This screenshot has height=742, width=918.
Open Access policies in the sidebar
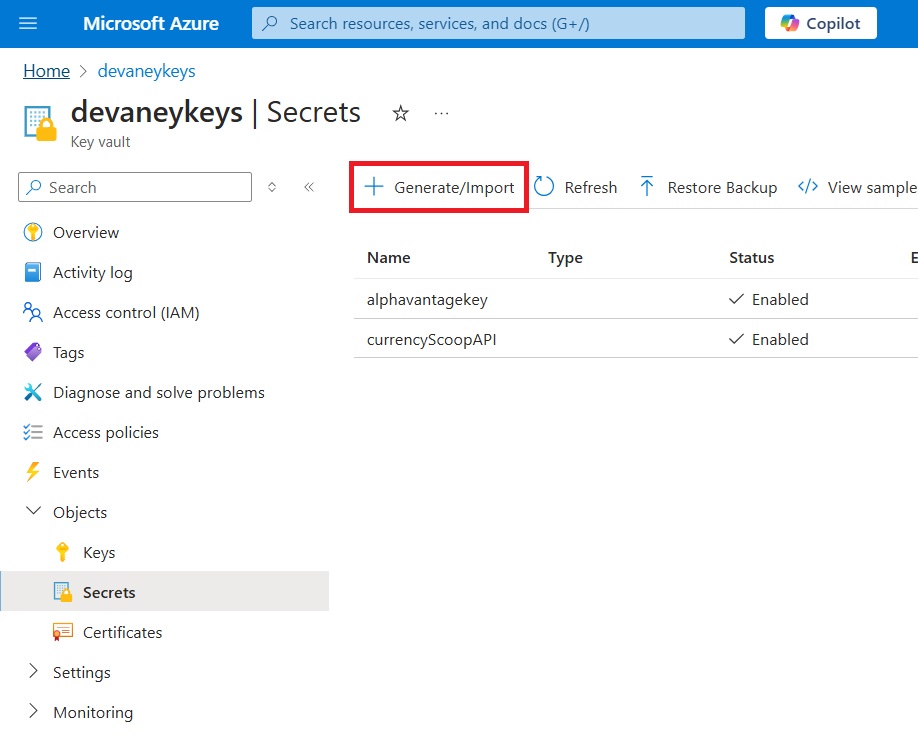[x=105, y=432]
